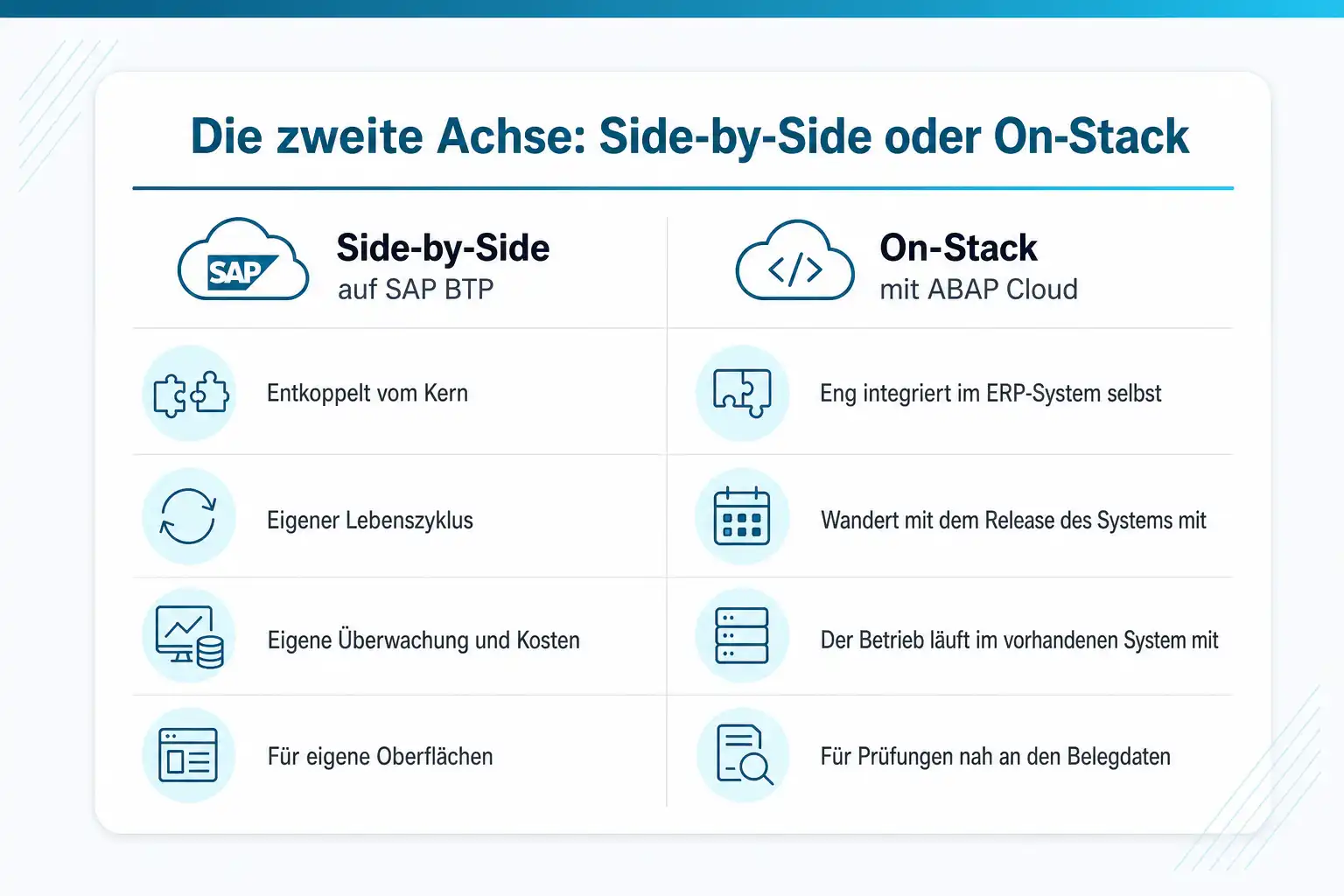Click the joined puzzle piece icon
Screen dimensions: 1344x896
[742, 393]
